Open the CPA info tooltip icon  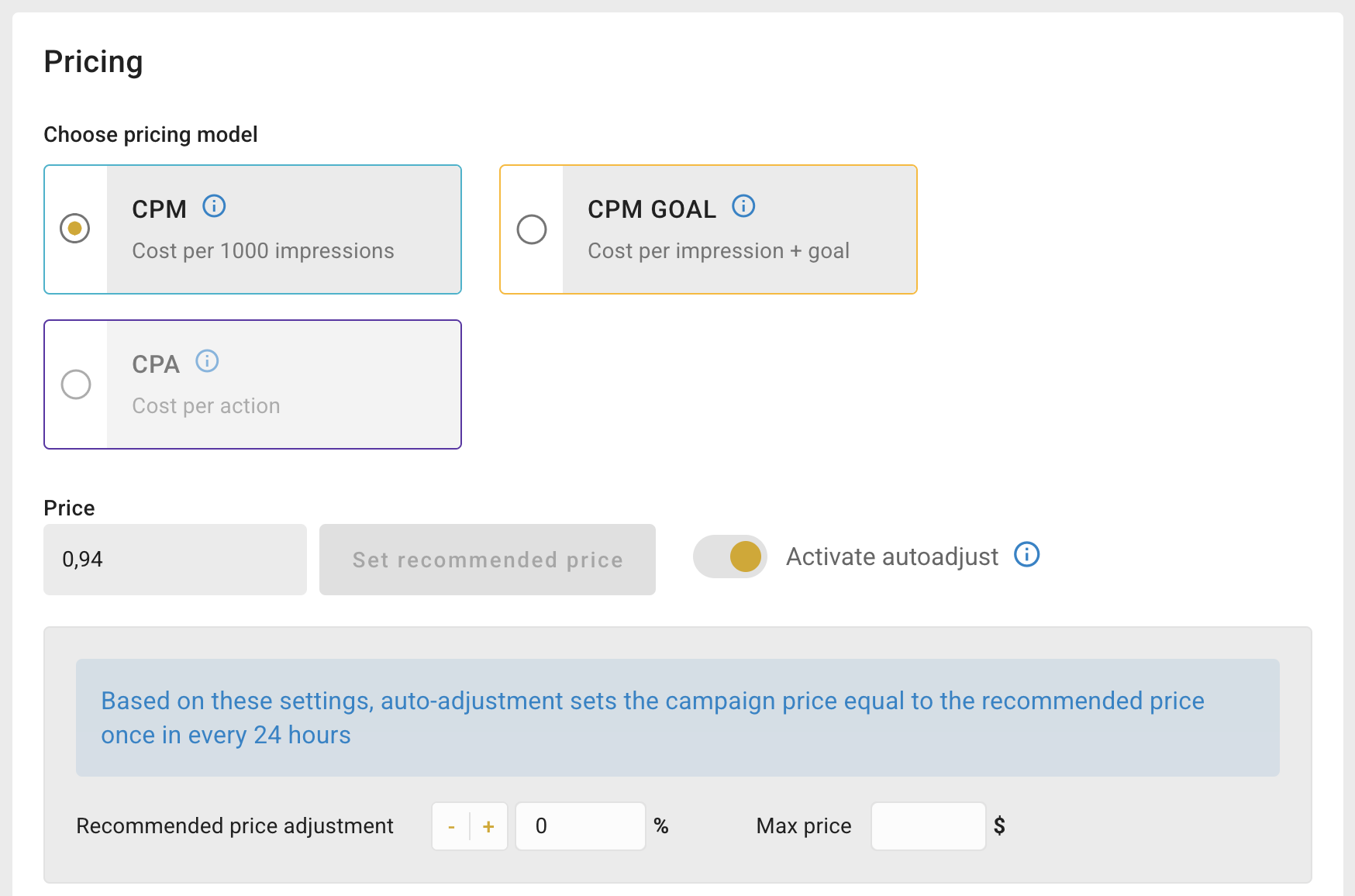pos(207,361)
